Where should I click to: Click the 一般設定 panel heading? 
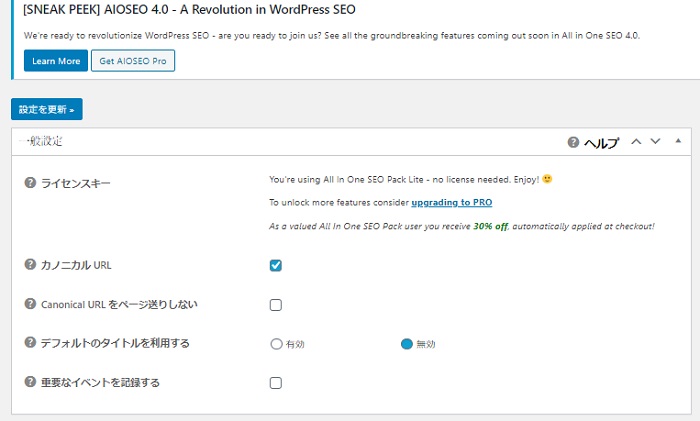[x=41, y=142]
